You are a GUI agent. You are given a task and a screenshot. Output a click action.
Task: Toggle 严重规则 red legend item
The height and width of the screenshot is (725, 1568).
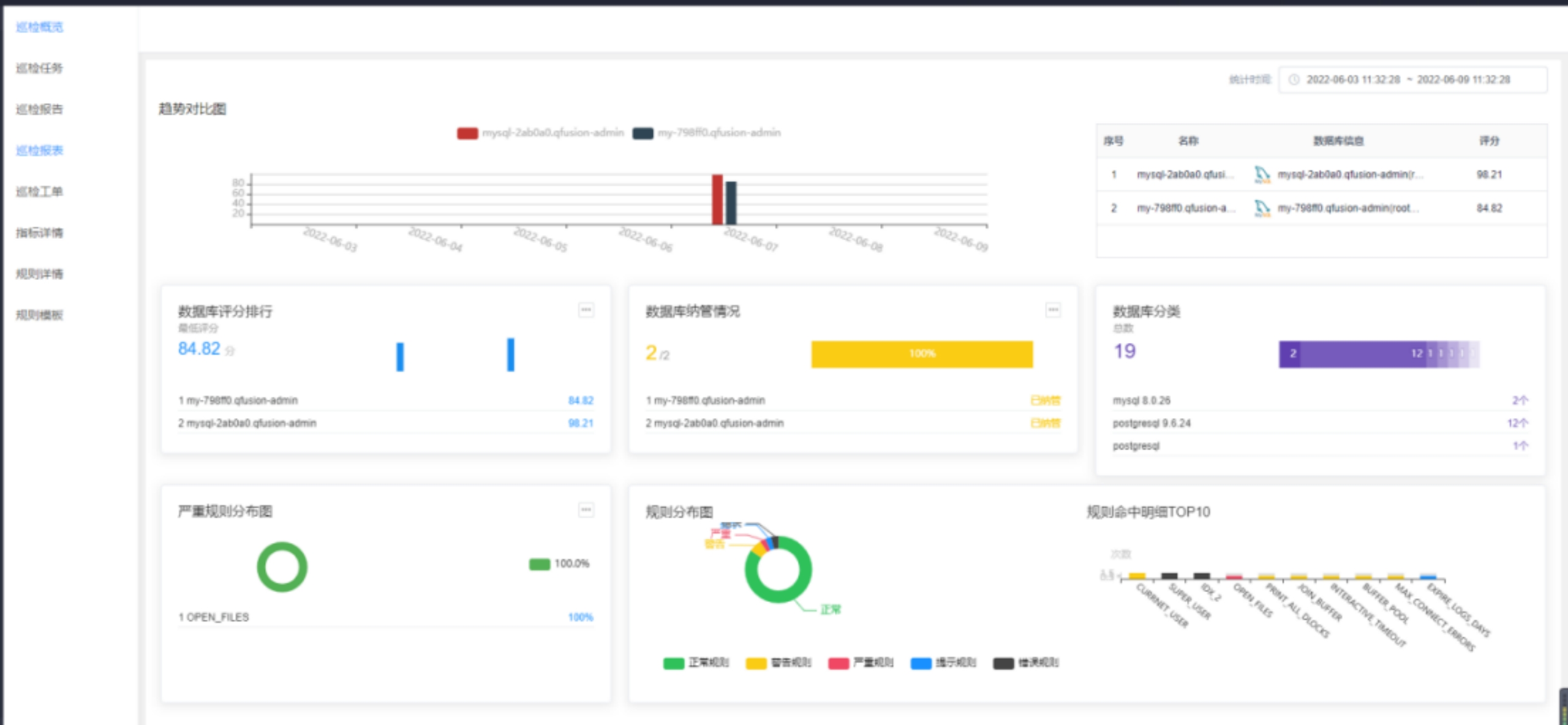pyautogui.click(x=861, y=663)
